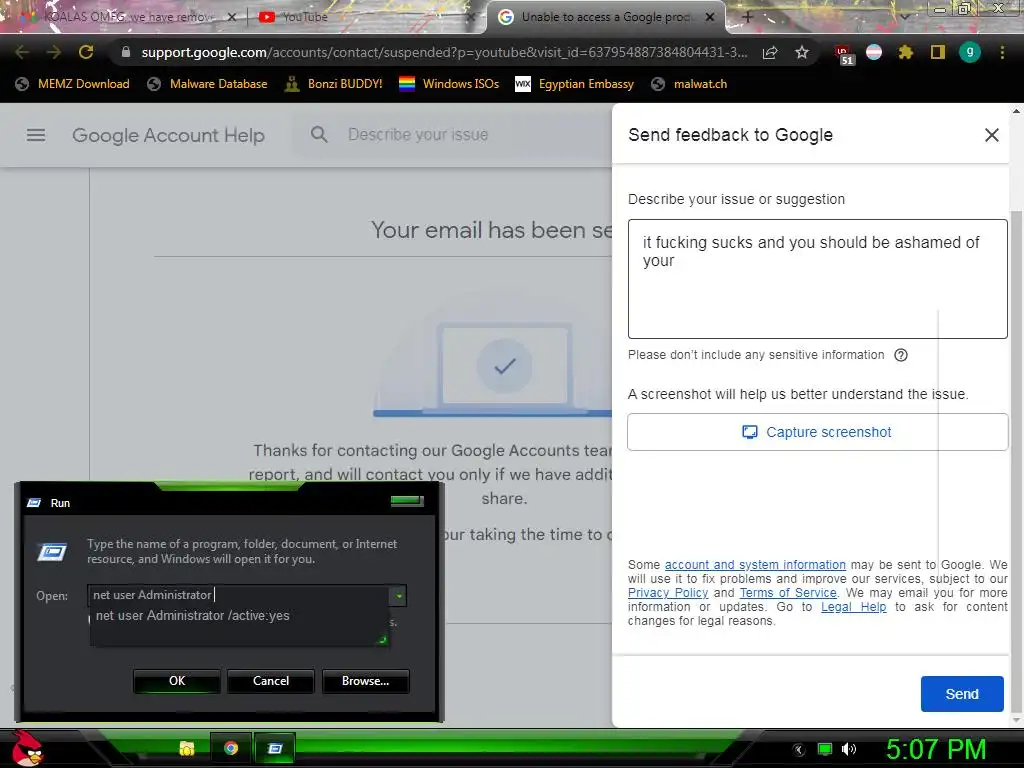1024x768 pixels.
Task: Close the KOALAS OMFG tab
Action: (x=231, y=17)
